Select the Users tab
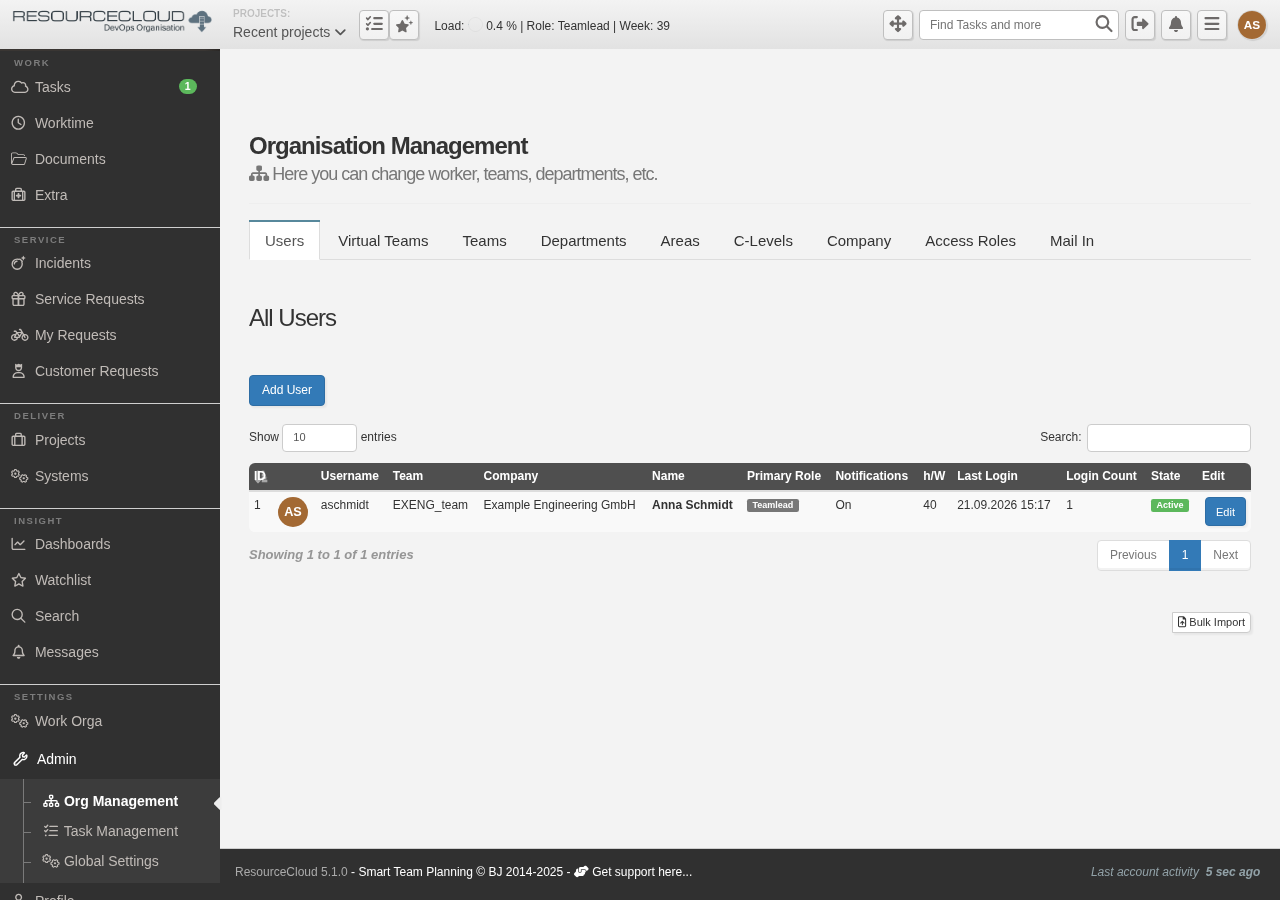 [x=284, y=241]
